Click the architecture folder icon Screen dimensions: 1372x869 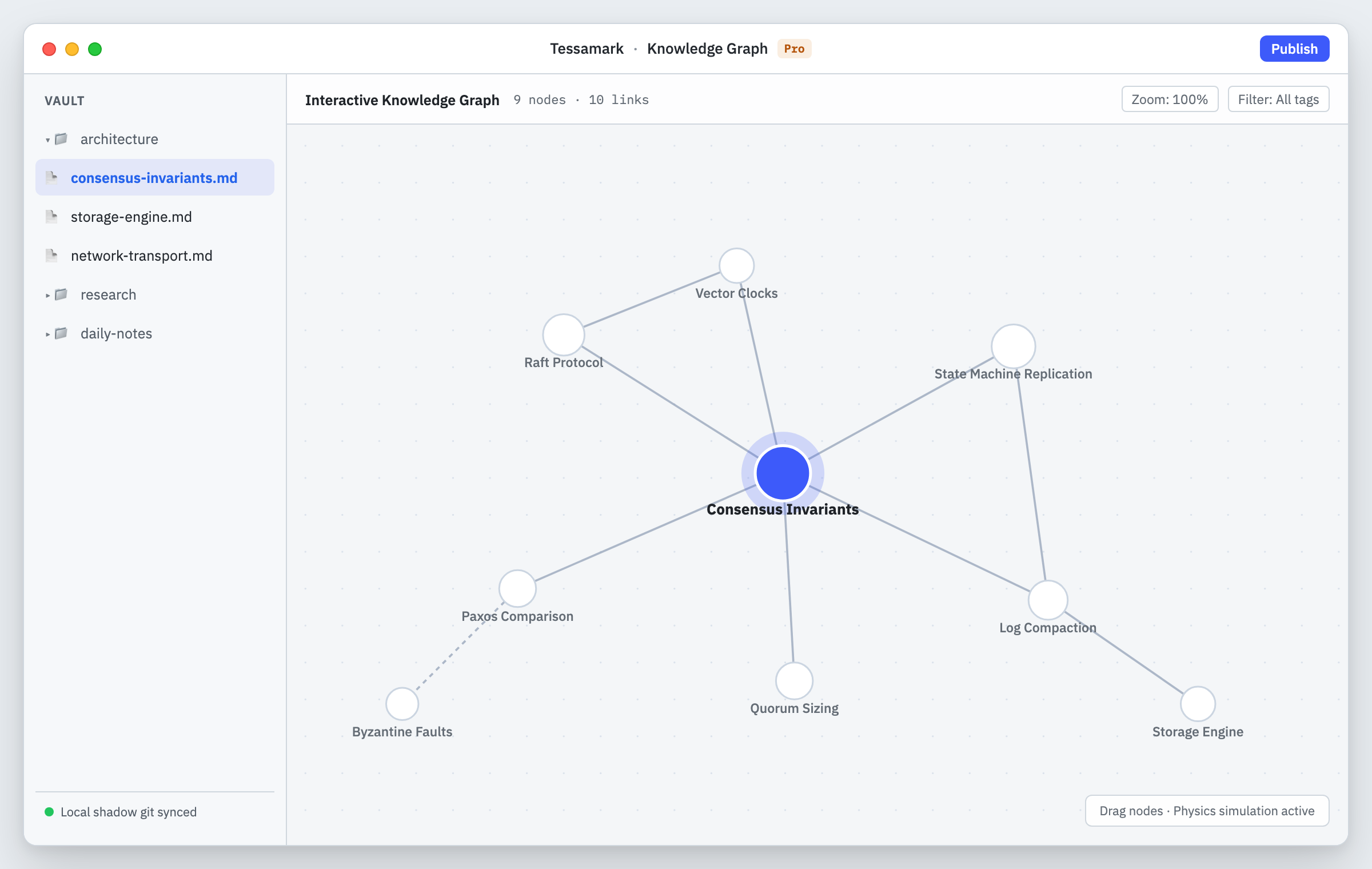tap(61, 139)
